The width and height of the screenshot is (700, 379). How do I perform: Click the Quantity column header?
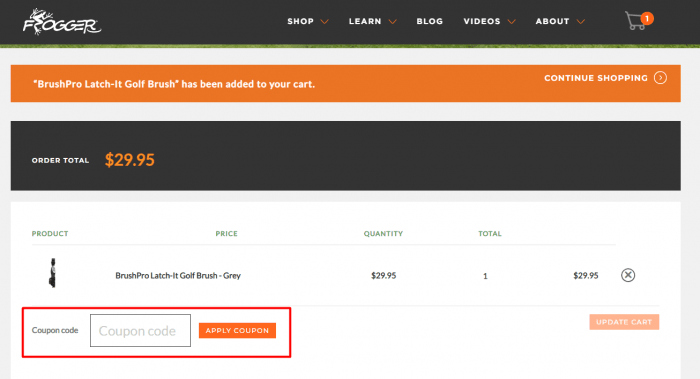coord(383,233)
